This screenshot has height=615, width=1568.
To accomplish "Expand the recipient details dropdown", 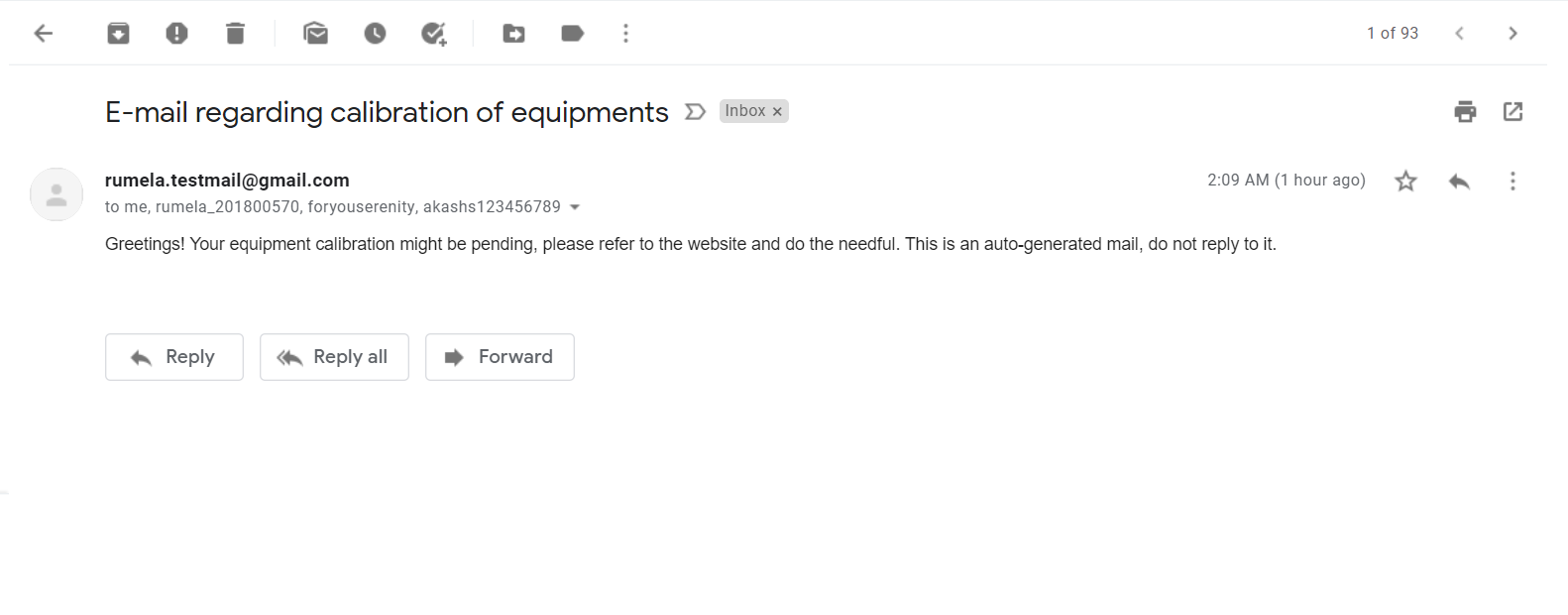I will 575,206.
